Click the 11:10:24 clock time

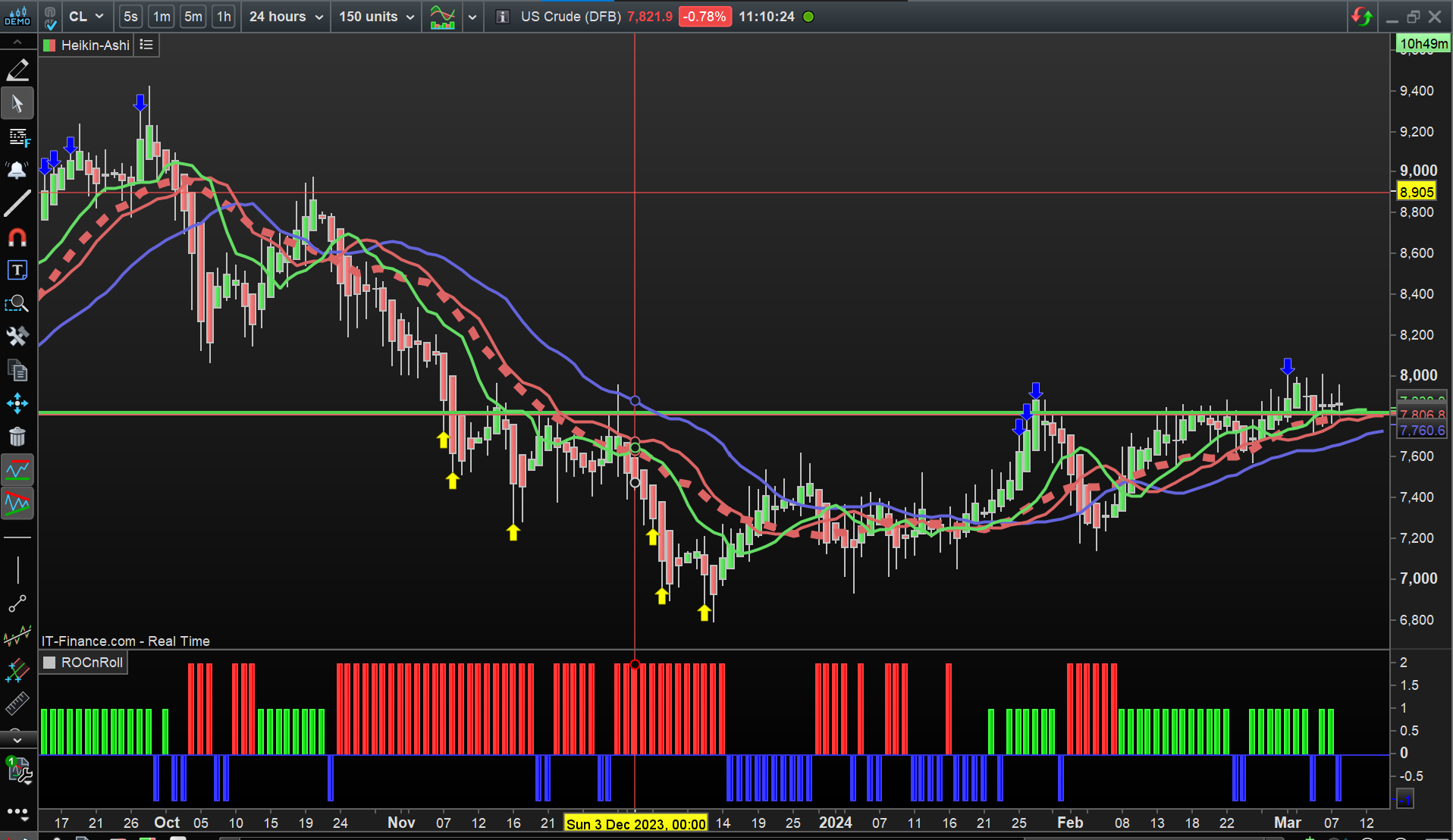point(767,17)
